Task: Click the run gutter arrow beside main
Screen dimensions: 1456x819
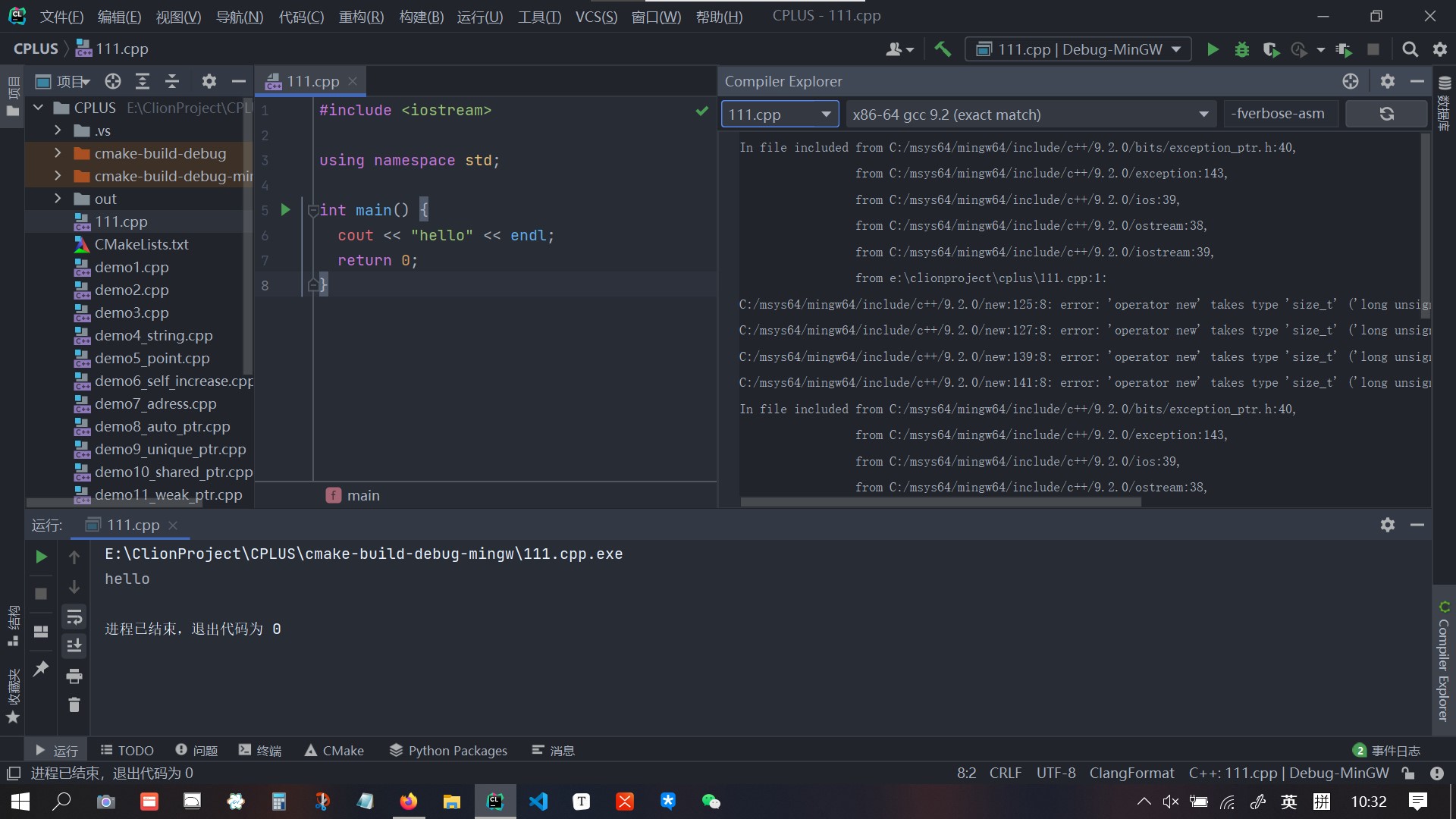Action: pos(285,210)
